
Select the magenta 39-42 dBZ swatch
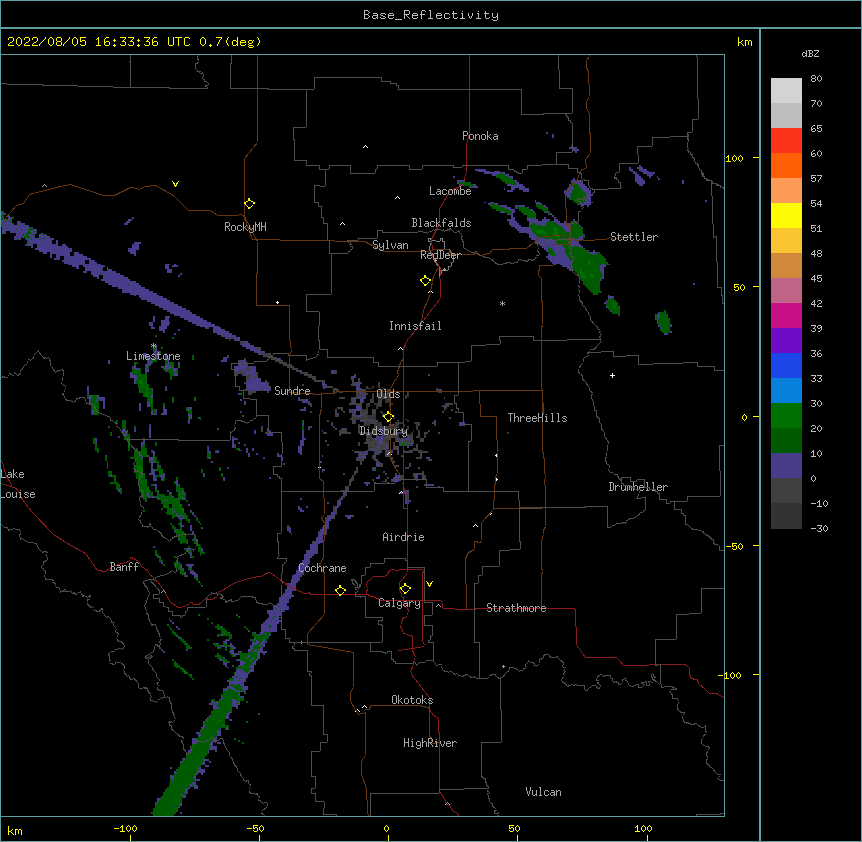point(786,315)
